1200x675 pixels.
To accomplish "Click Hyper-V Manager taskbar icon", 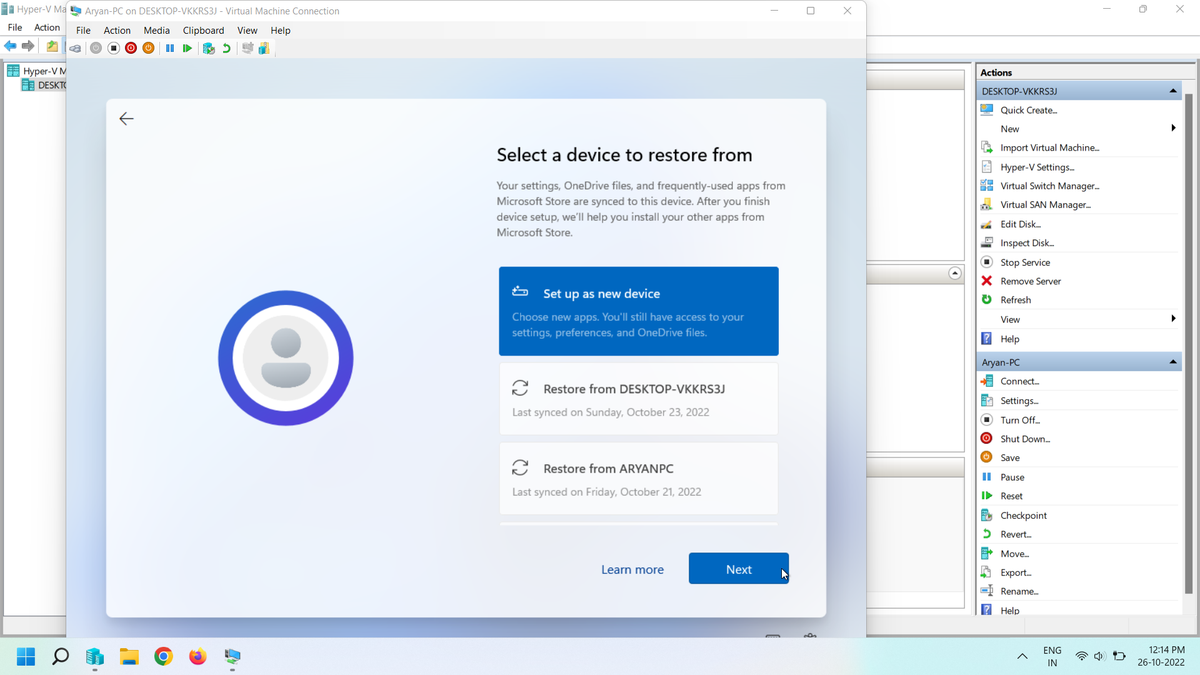I will 95,657.
